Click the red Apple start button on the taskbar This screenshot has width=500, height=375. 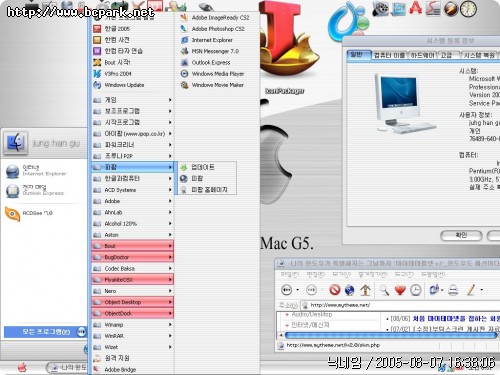22,368
